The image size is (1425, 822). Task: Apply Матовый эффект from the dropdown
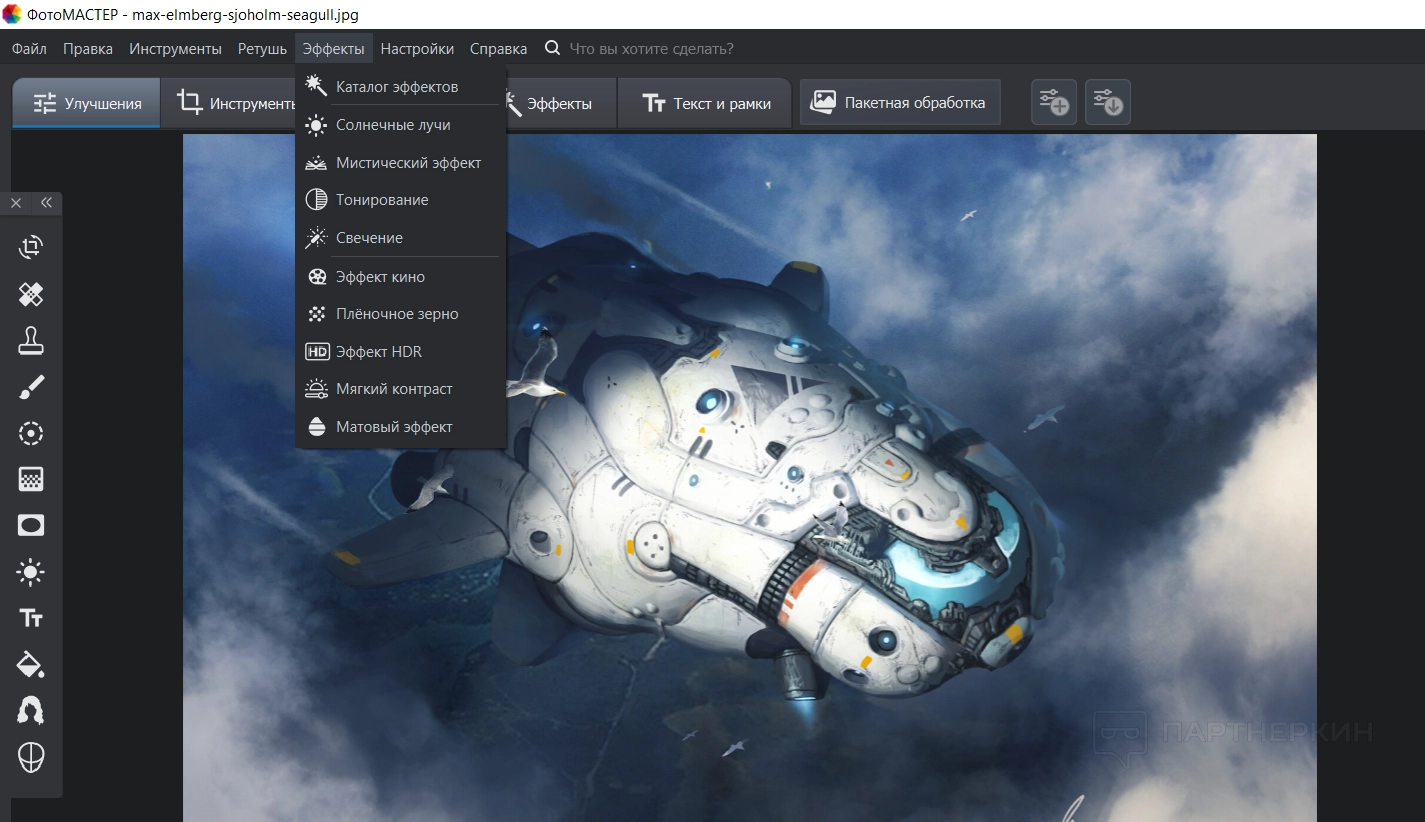click(x=394, y=427)
